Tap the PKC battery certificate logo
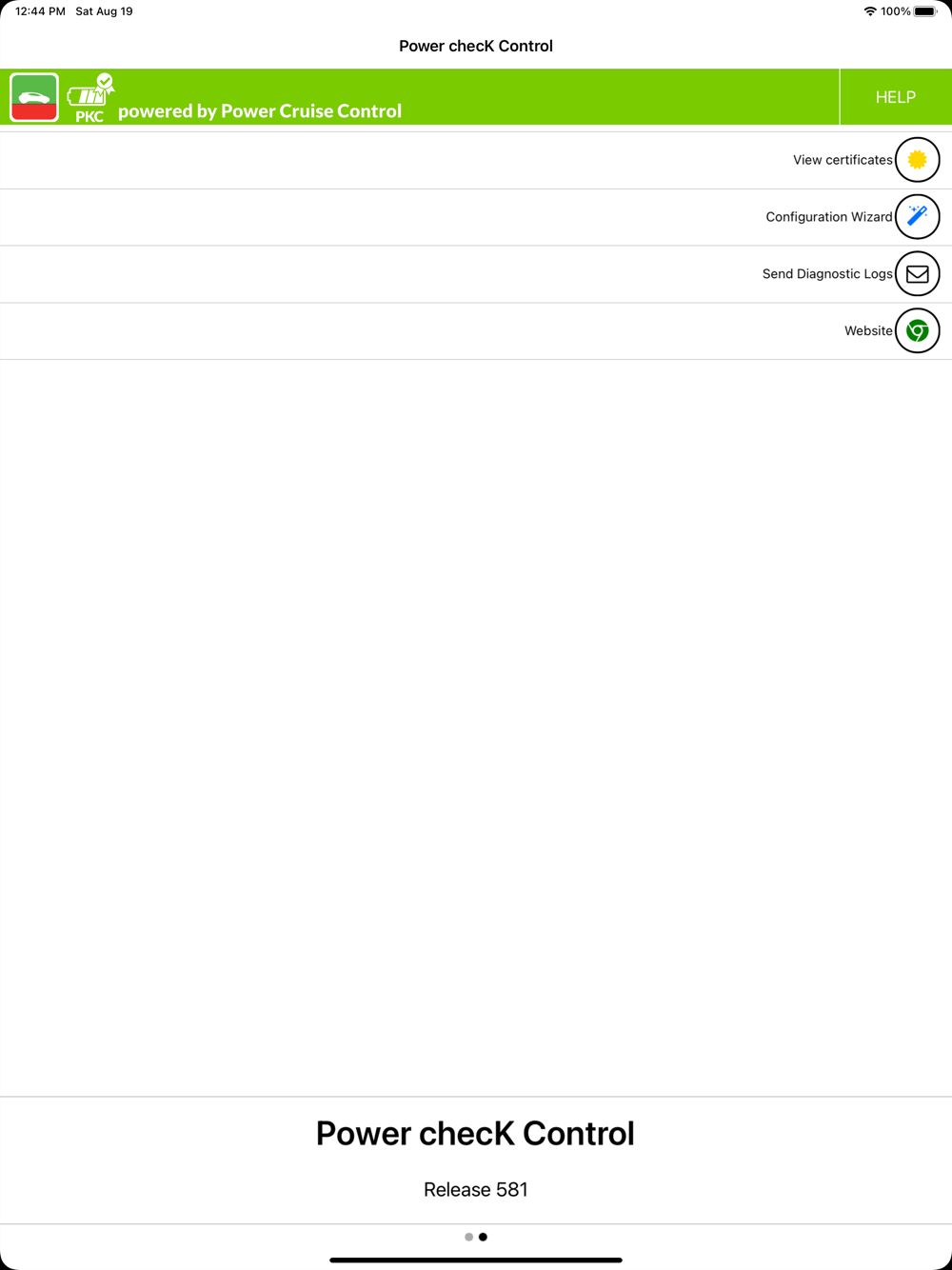Screen dimensions: 952x1270 click(x=90, y=98)
